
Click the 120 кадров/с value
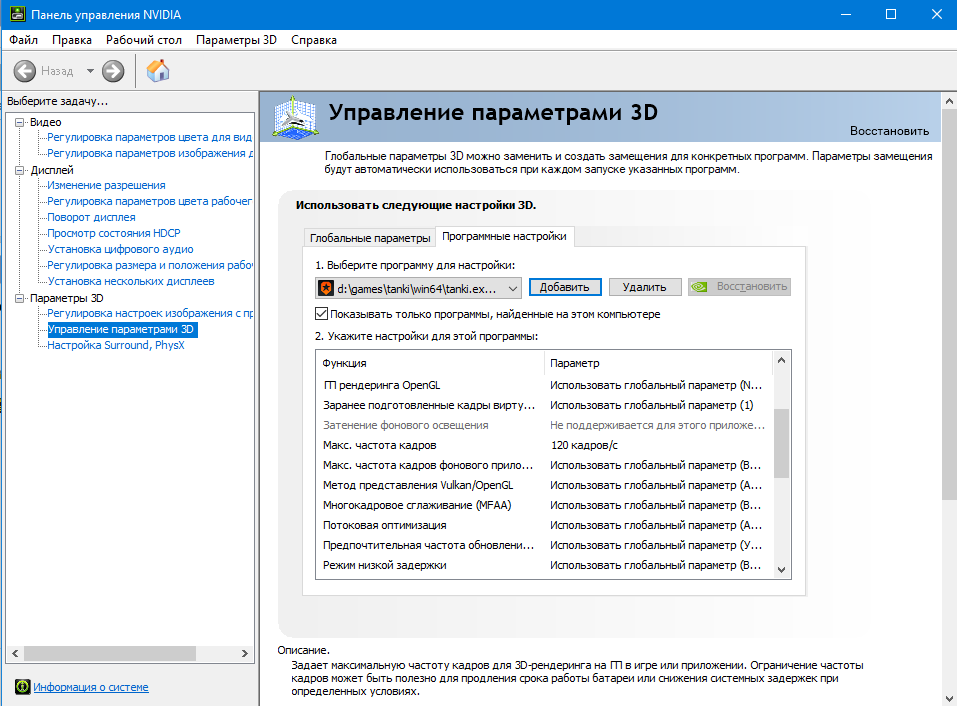click(x=584, y=445)
